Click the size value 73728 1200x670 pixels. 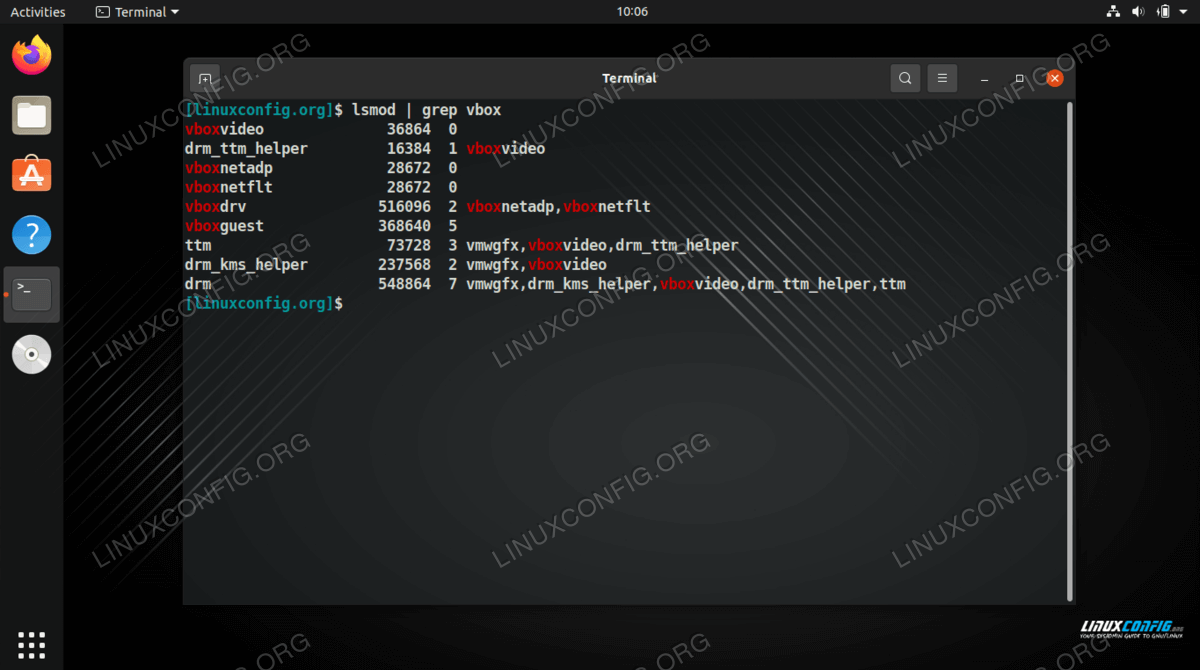[409, 245]
